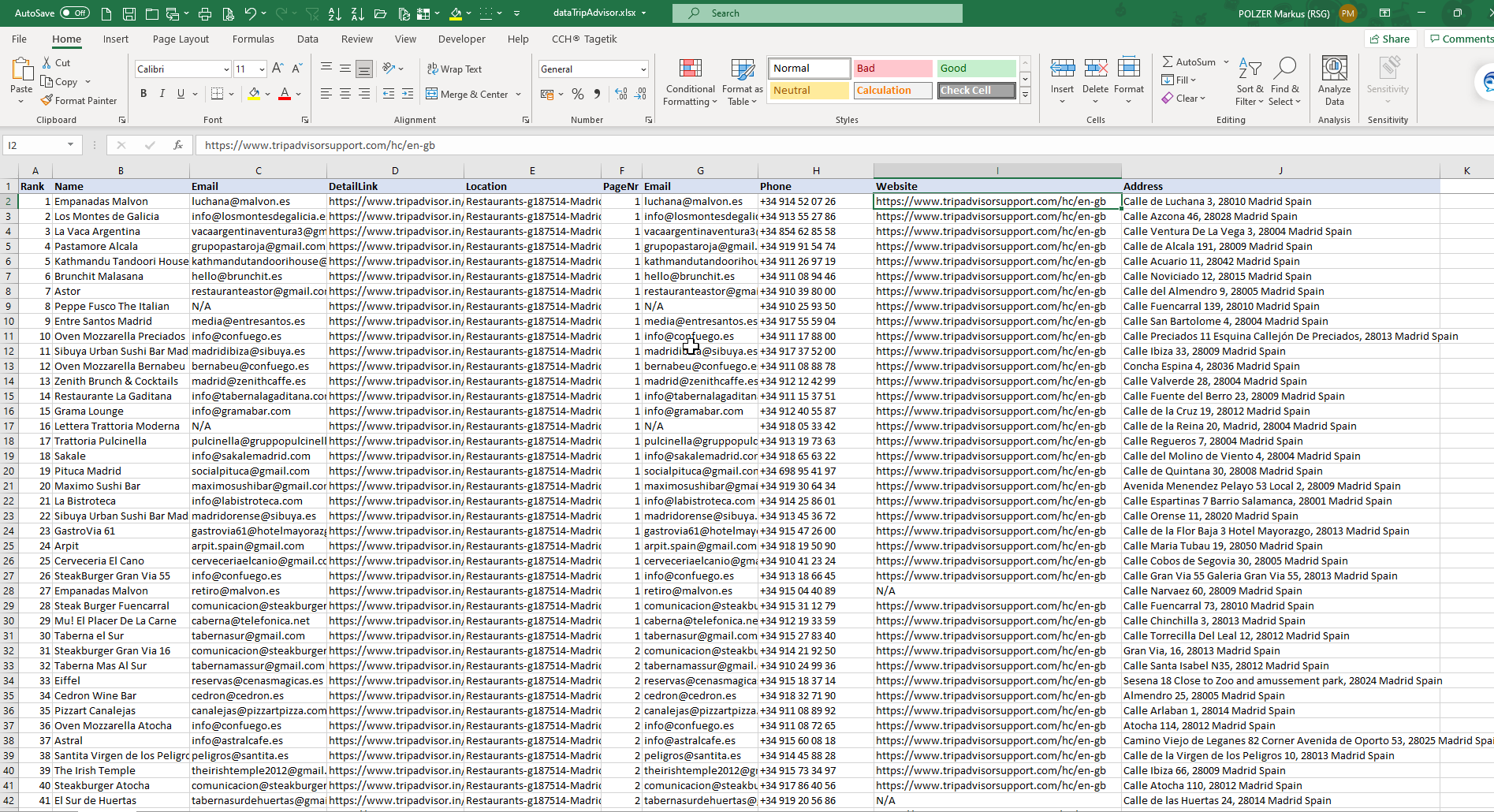The width and height of the screenshot is (1494, 812).
Task: Expand the Borders dropdown arrow
Action: (x=233, y=93)
